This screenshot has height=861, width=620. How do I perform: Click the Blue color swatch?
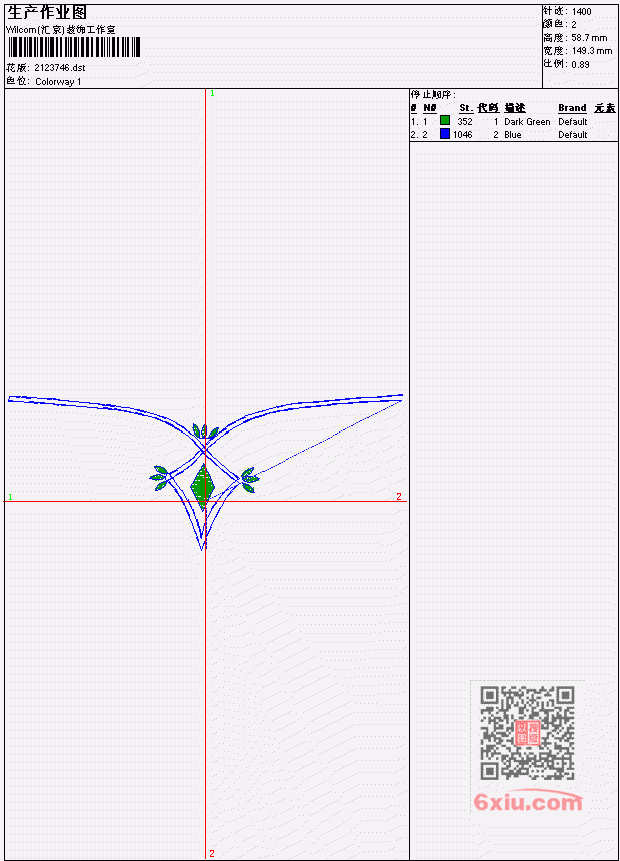click(445, 133)
